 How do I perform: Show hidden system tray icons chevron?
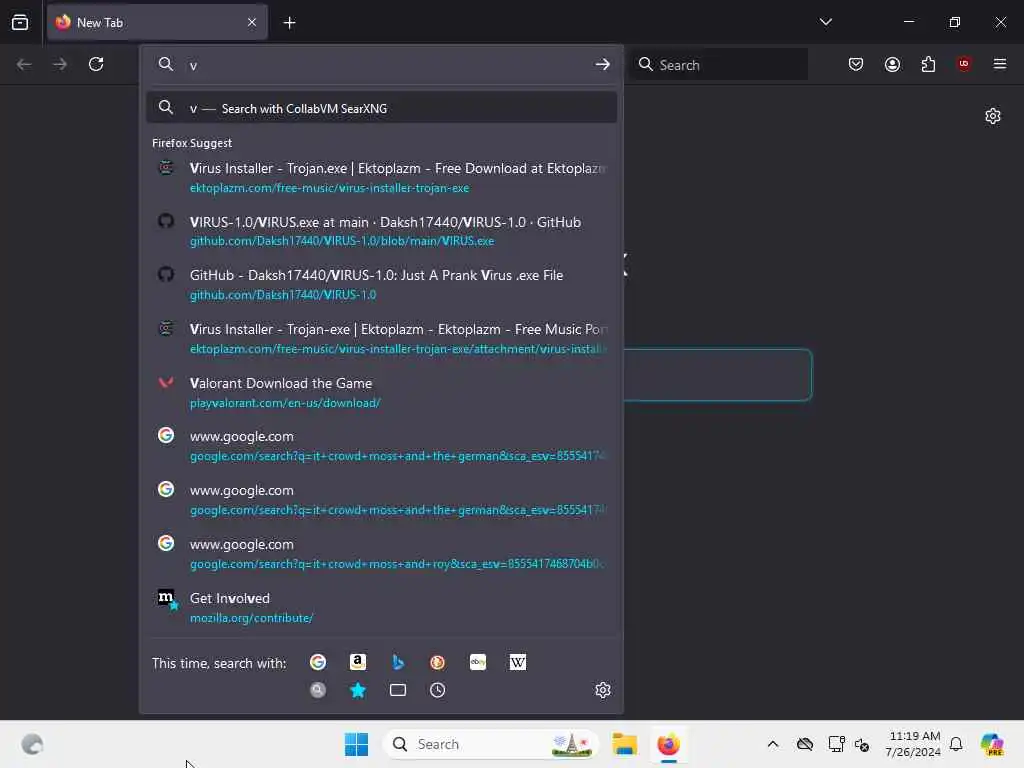click(x=773, y=744)
